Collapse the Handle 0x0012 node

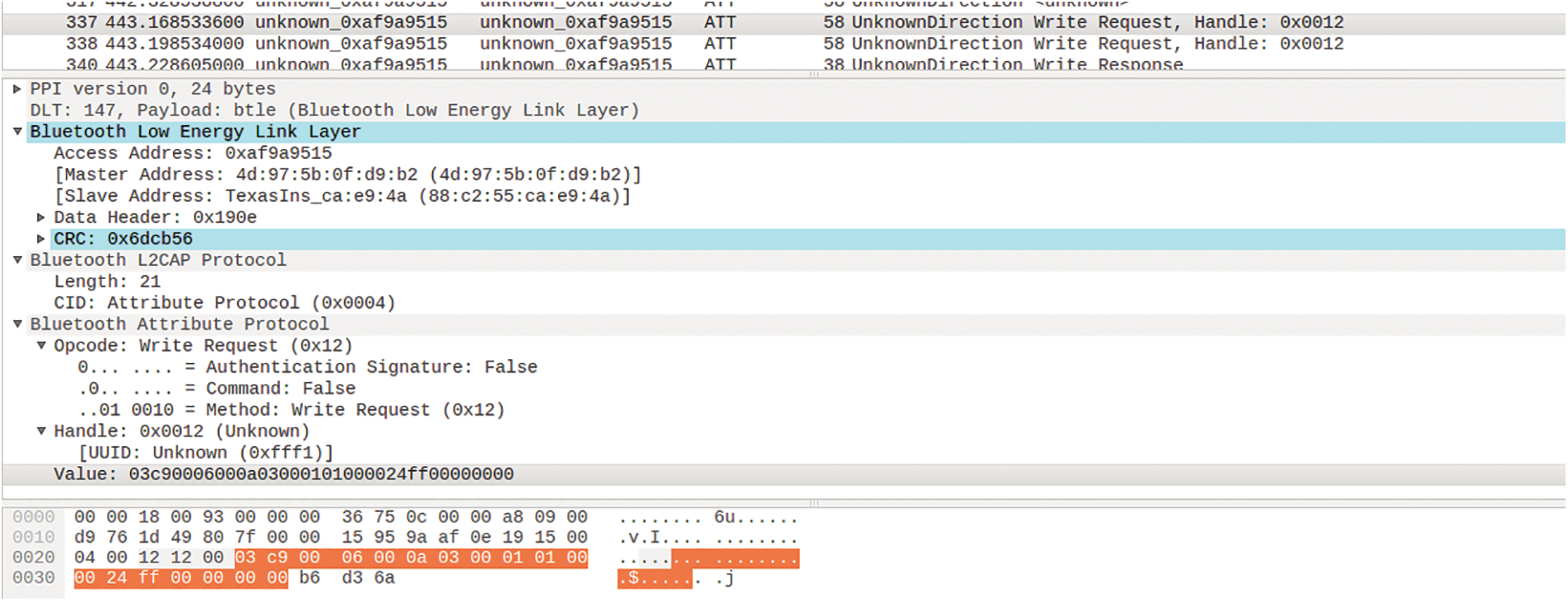pos(41,431)
